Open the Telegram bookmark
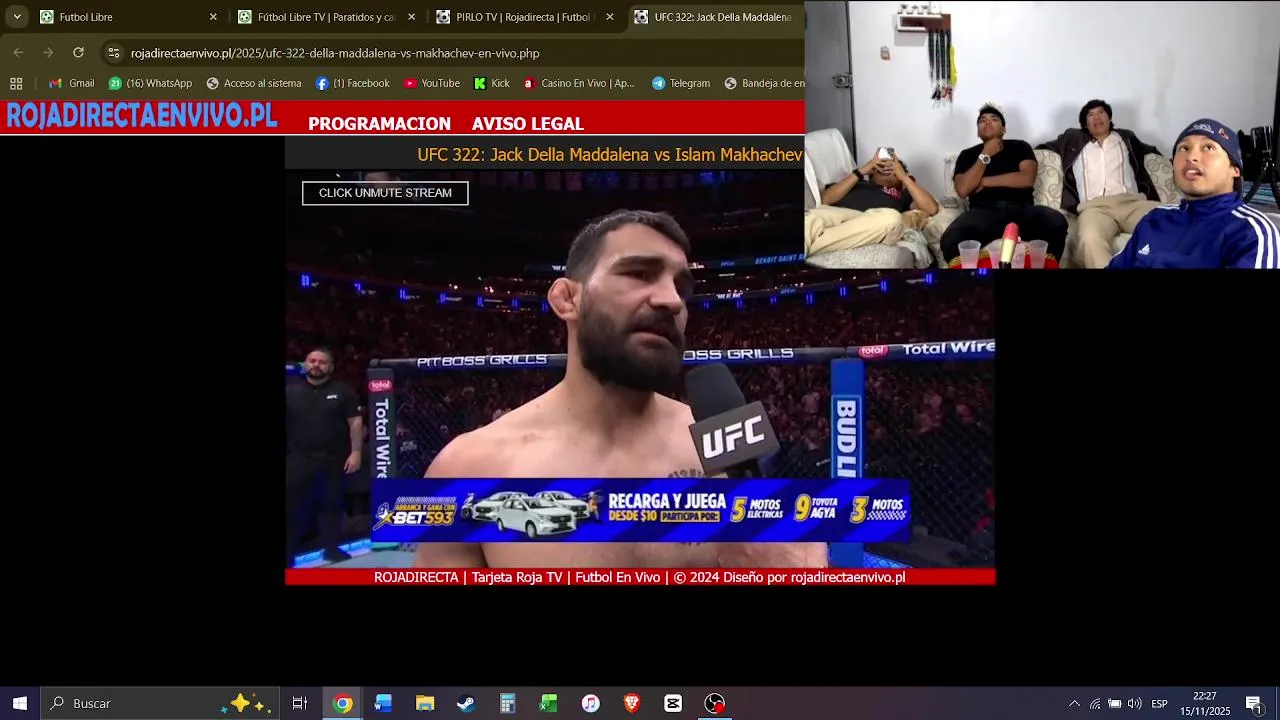Screen dimensions: 1280x720 681,83
